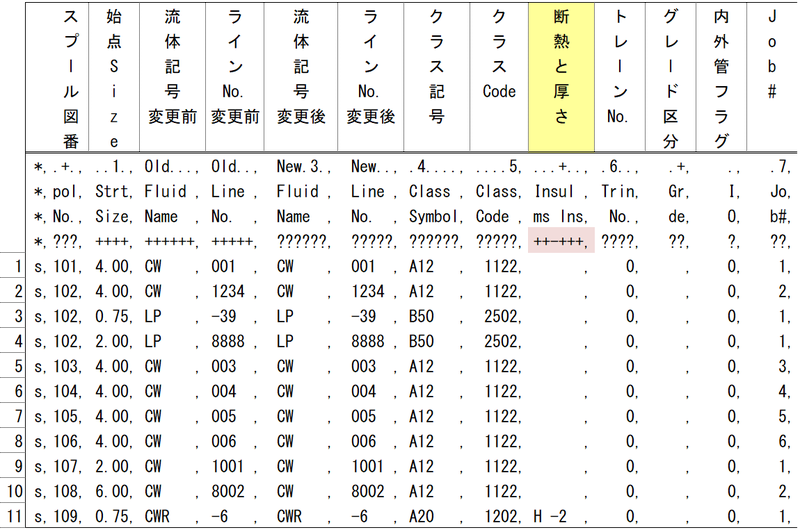Click the s,109 spool number cell
Viewport: 800px width, 530px height.
pyautogui.click(x=58, y=516)
